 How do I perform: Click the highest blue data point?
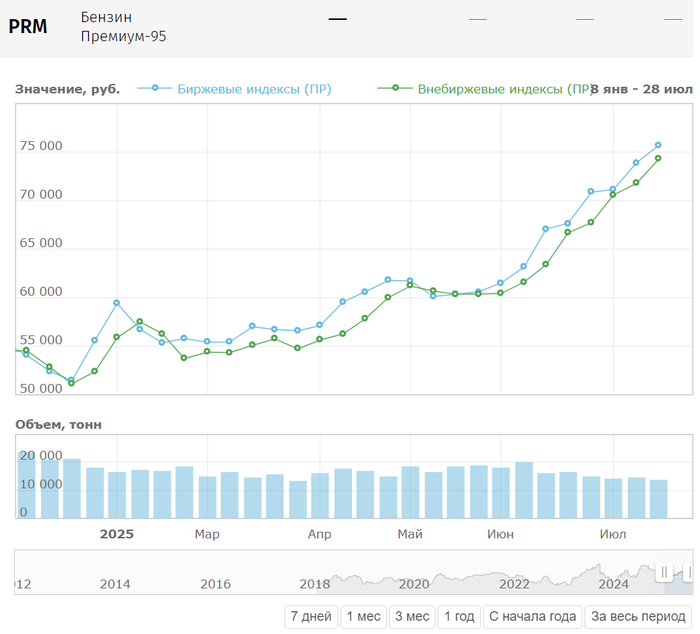658,145
